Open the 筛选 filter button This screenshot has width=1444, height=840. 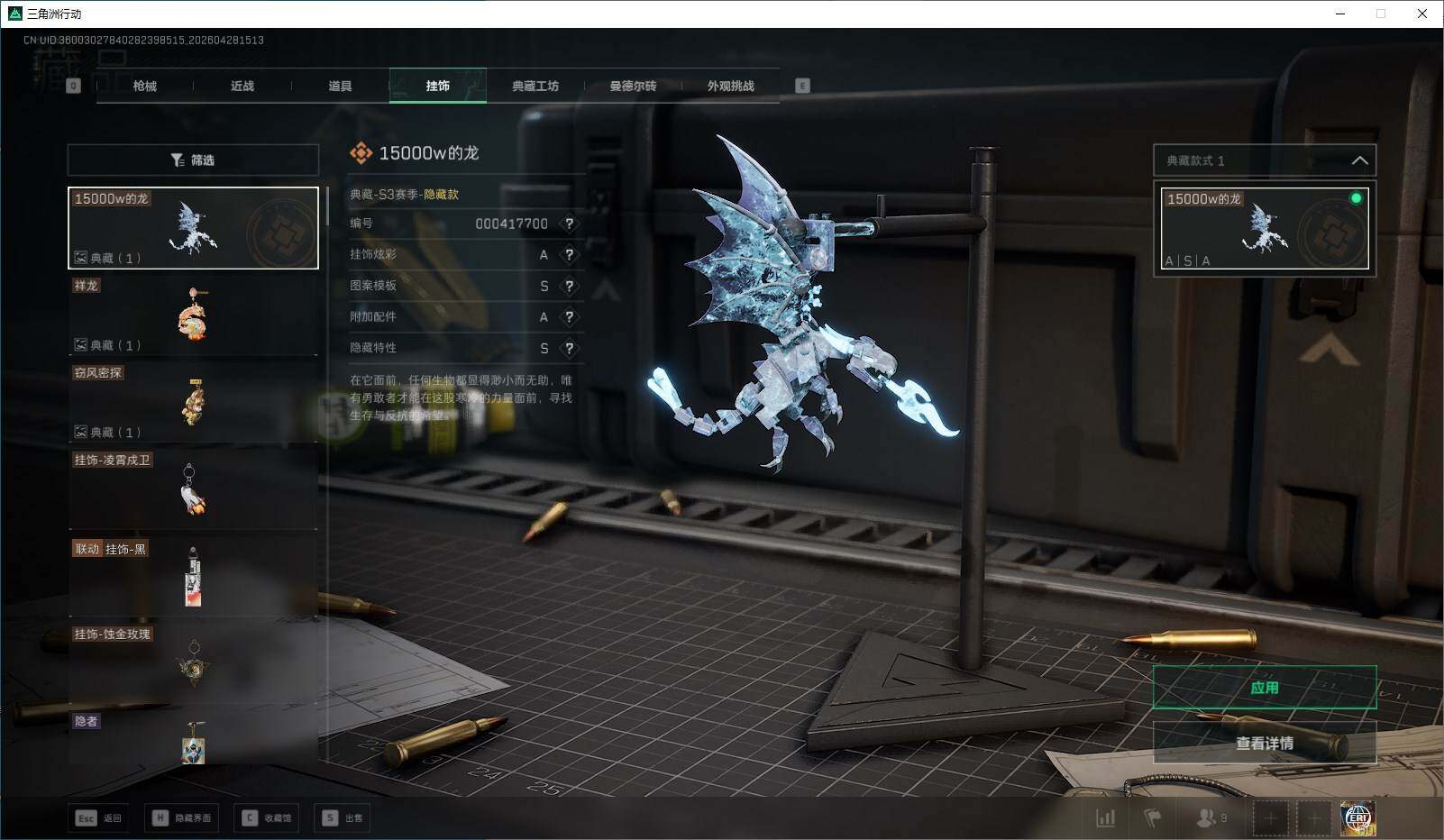point(193,160)
